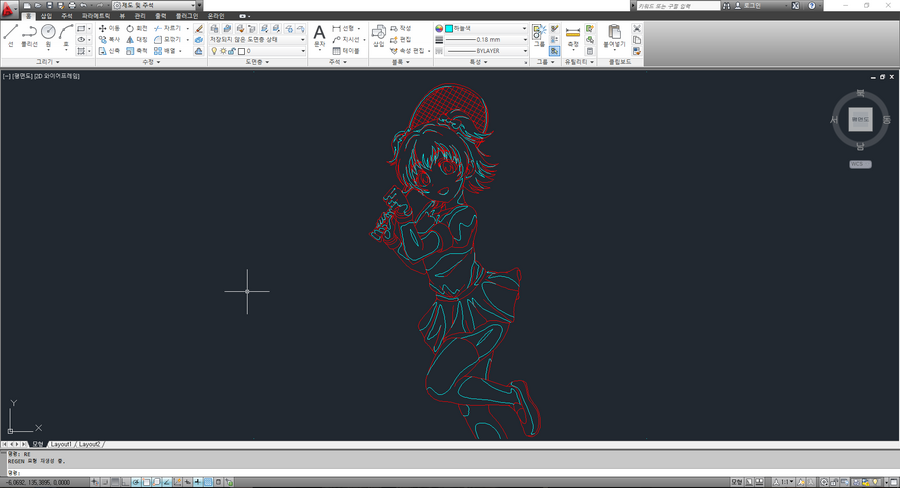This screenshot has width=900, height=488.
Task: Expand the Annotation (주석) panel
Action: pos(338,61)
